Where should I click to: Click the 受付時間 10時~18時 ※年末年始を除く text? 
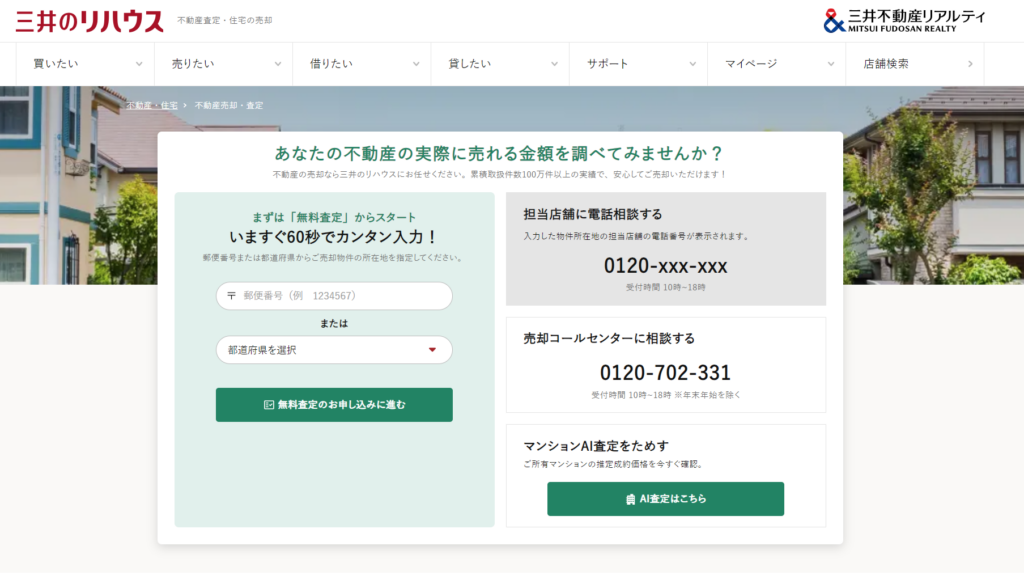point(665,395)
